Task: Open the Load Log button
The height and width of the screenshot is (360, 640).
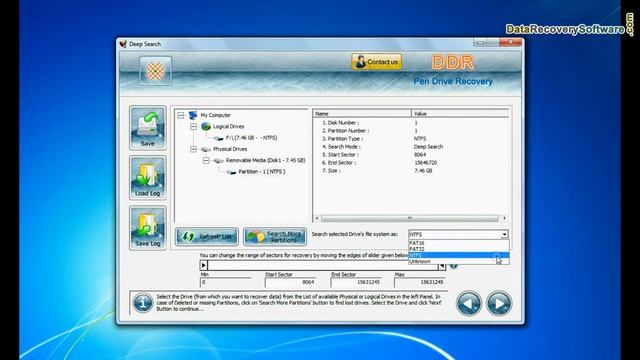Action: click(148, 178)
